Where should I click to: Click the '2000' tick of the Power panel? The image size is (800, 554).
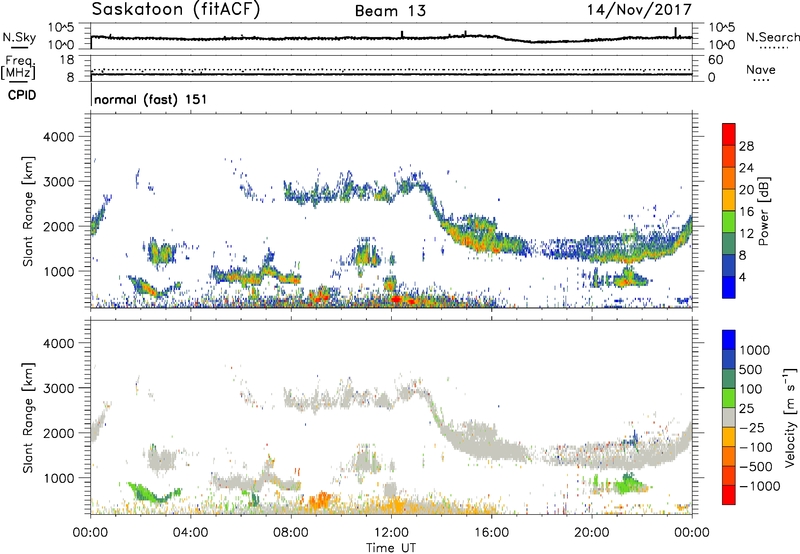click(x=58, y=226)
